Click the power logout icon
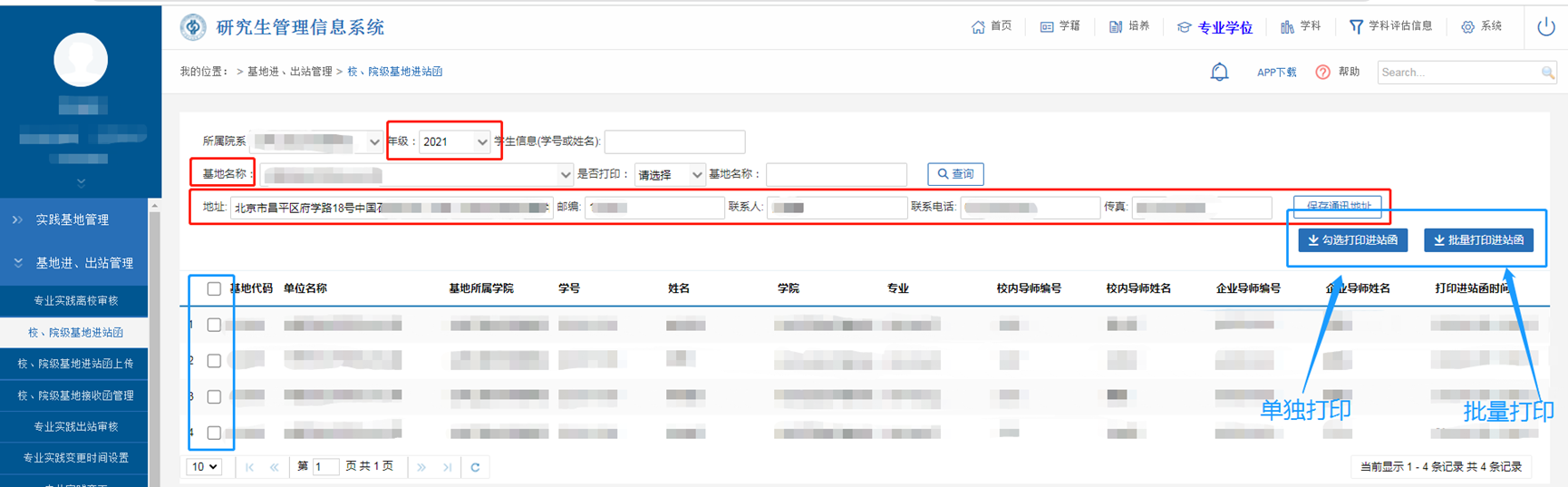 coord(1545,27)
